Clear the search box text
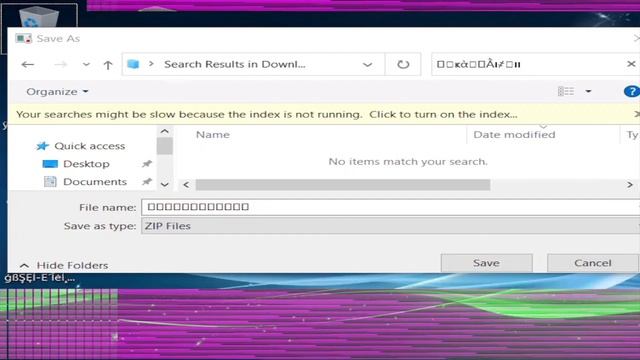640x360 pixels. pos(631,64)
